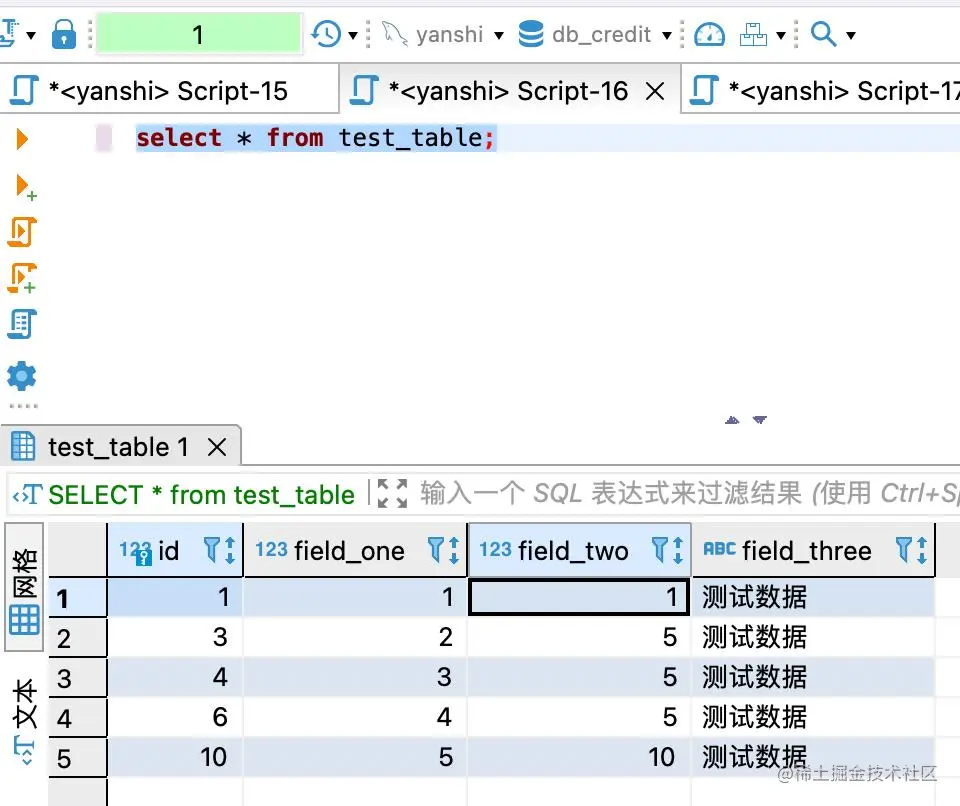The height and width of the screenshot is (806, 960).
Task: Open the database search tool
Action: 824,33
